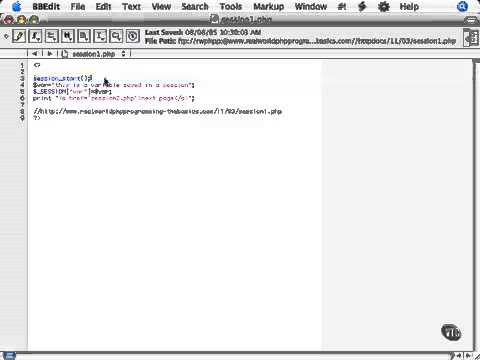480x360 pixels.
Task: Click the magnifier toolbar popup icon
Action: point(116,36)
